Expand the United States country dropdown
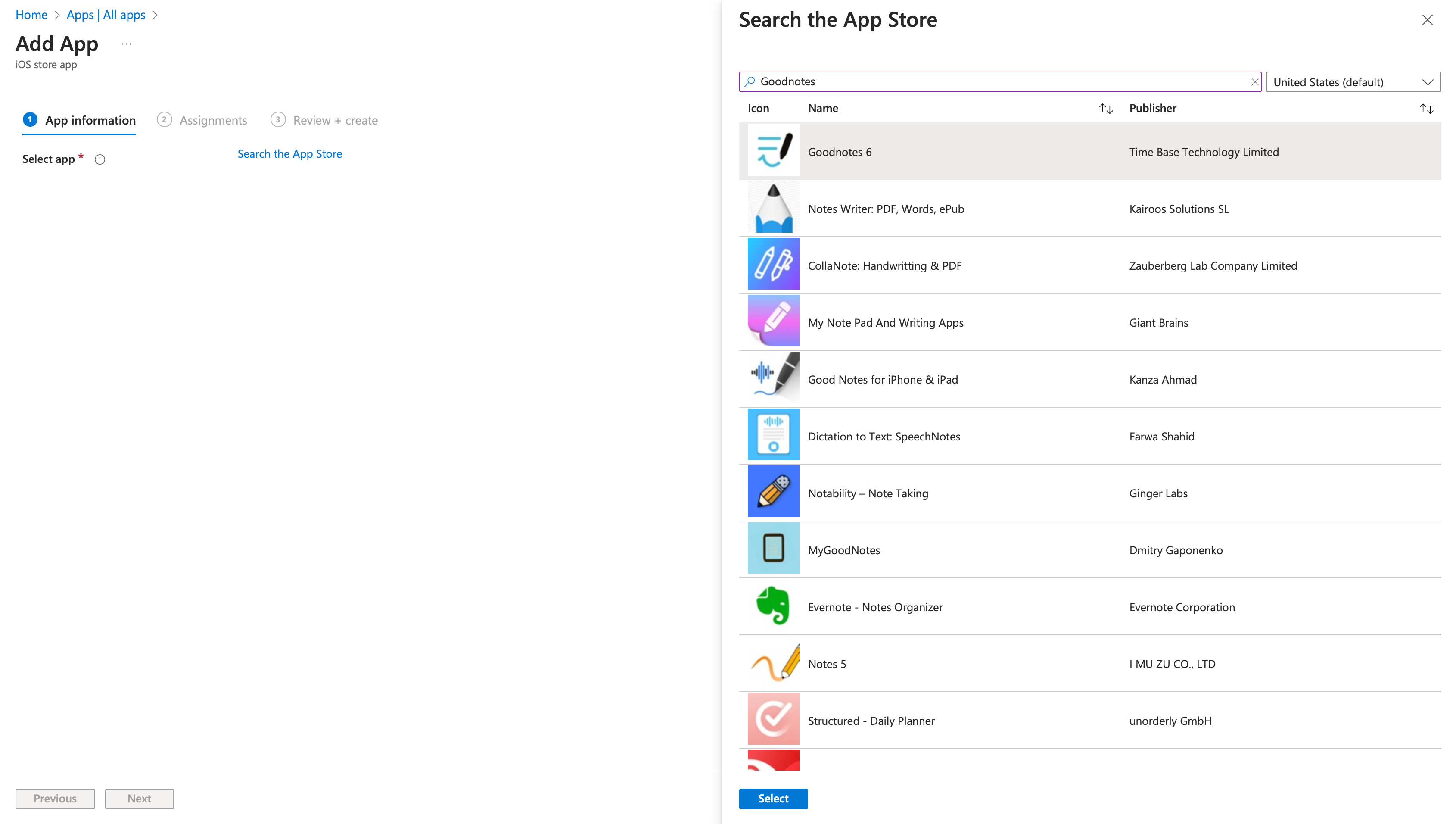Viewport: 1456px width, 824px height. pos(1353,82)
